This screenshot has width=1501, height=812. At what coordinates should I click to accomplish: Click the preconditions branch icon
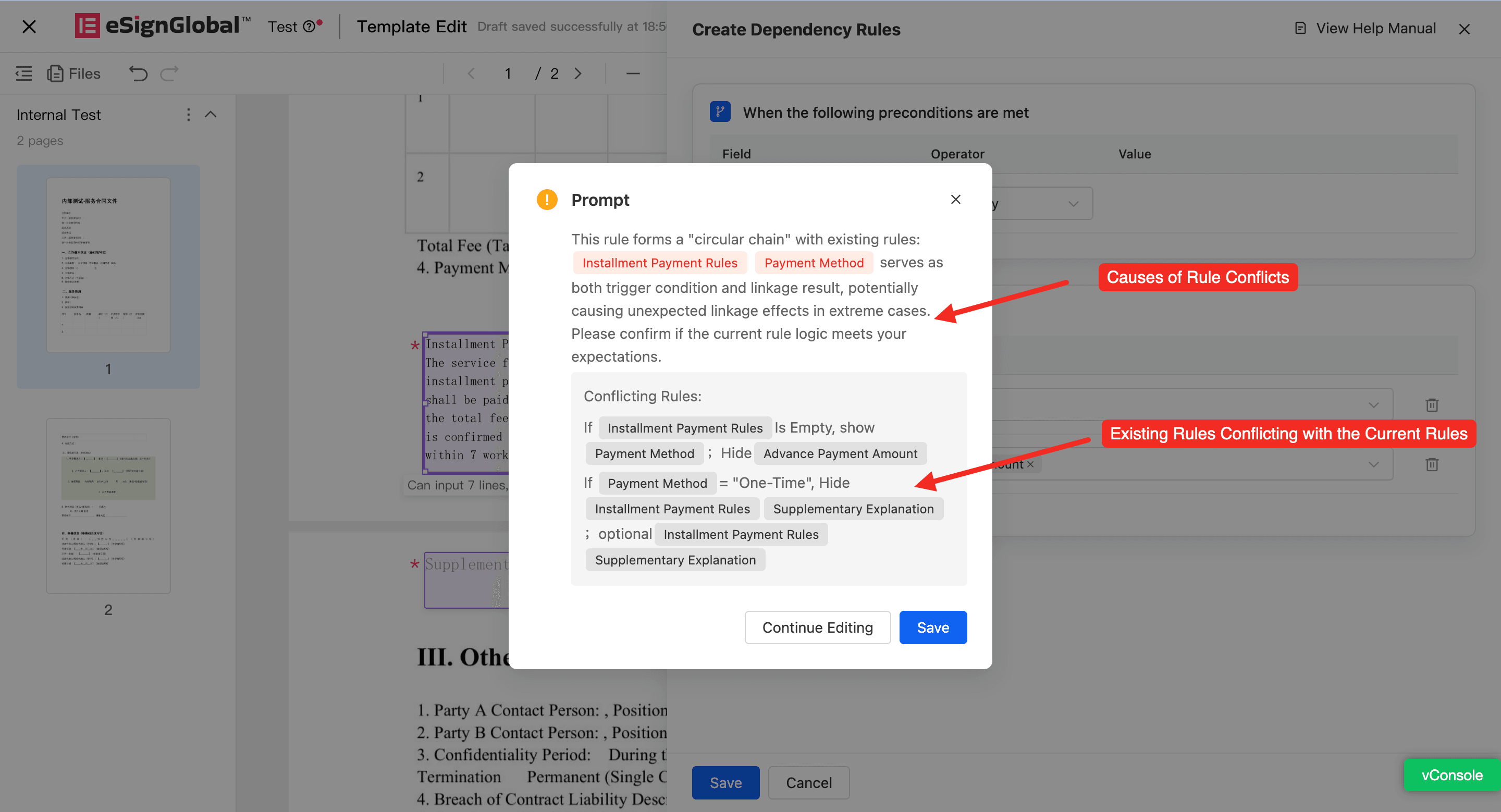pyautogui.click(x=720, y=112)
